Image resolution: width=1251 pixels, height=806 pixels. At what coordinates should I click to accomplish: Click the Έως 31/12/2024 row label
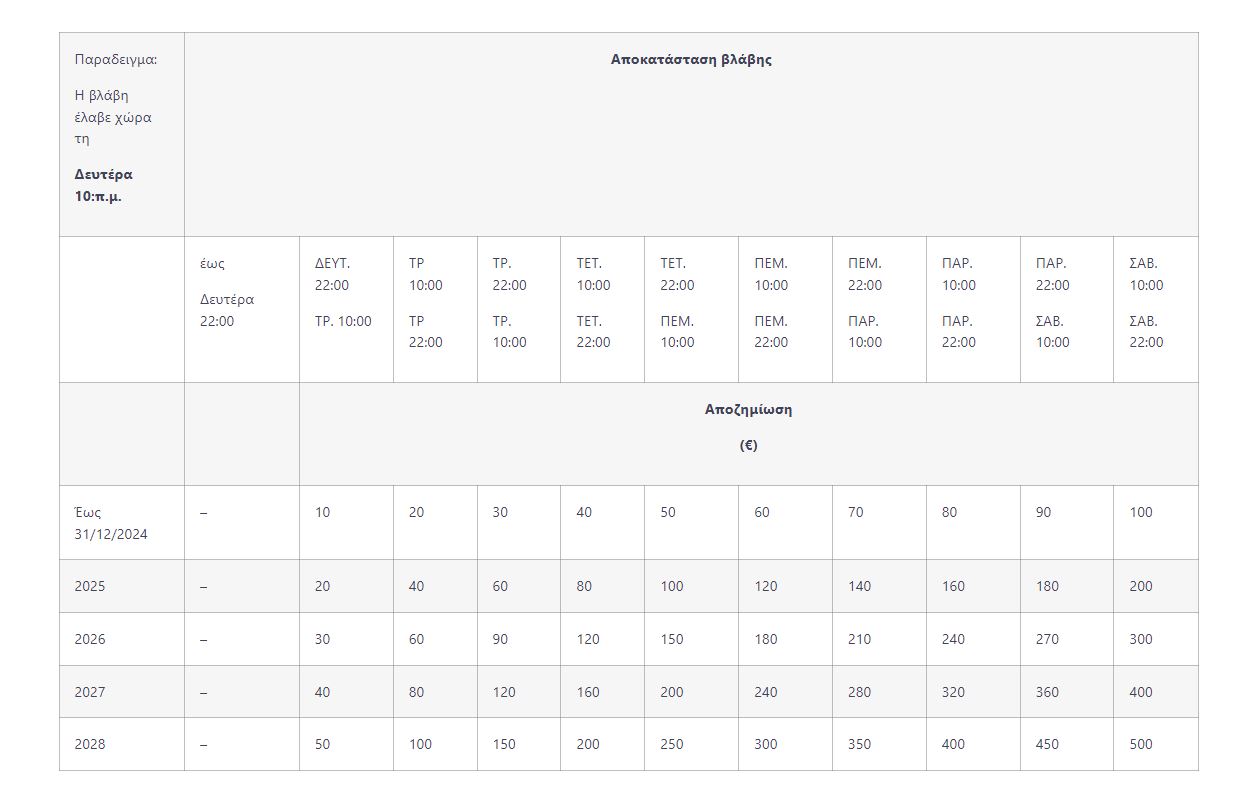click(111, 523)
